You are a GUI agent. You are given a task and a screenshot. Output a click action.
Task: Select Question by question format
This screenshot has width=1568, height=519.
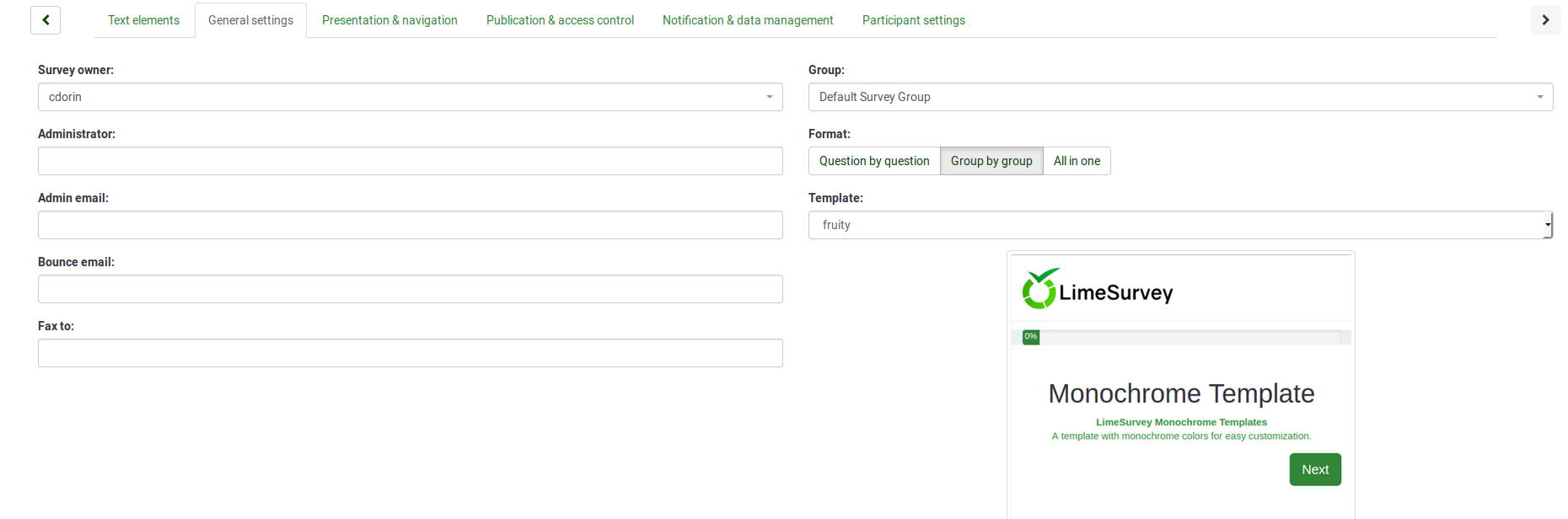tap(873, 161)
